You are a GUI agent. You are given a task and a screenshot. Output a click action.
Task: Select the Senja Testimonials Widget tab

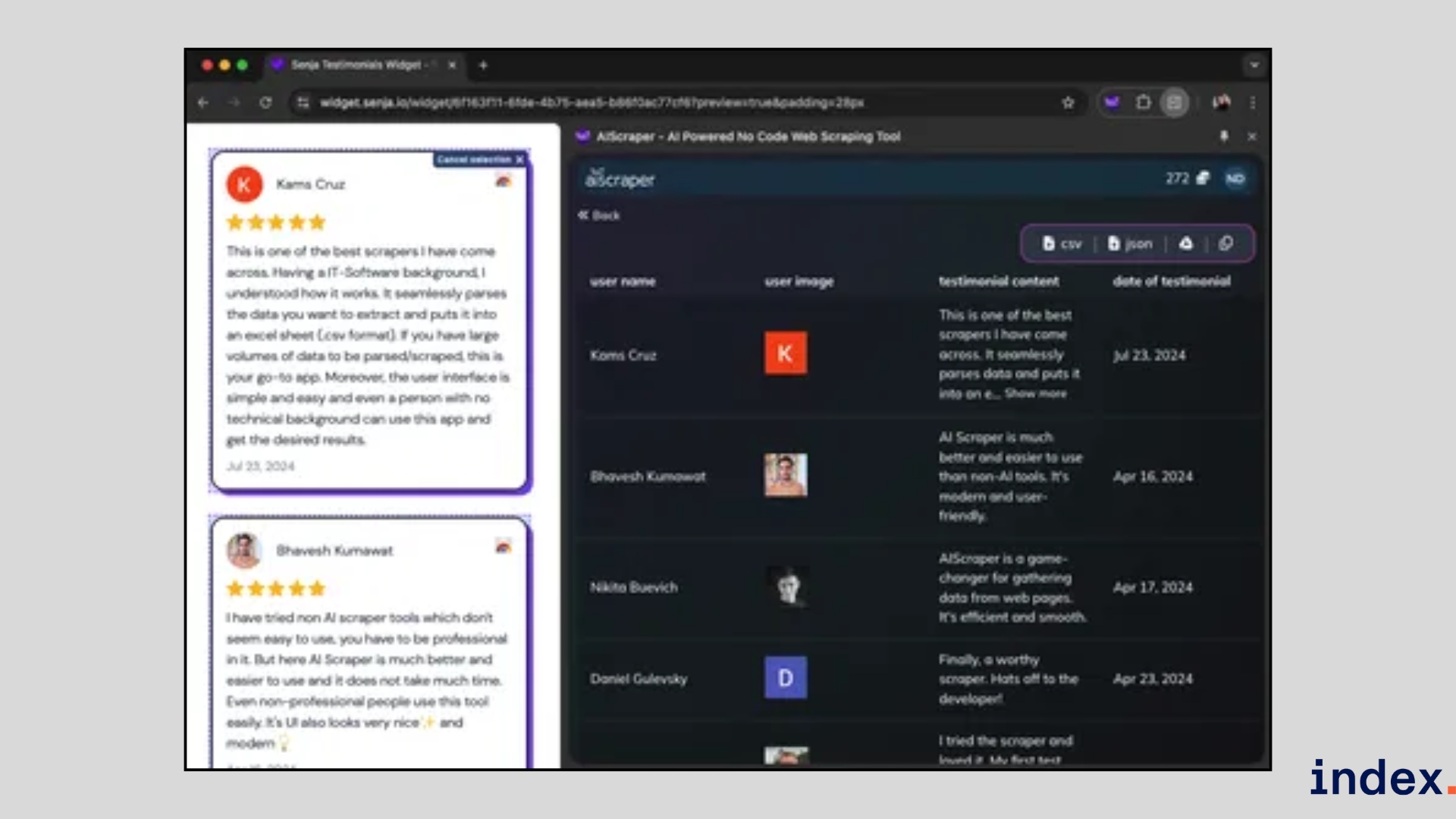(356, 65)
